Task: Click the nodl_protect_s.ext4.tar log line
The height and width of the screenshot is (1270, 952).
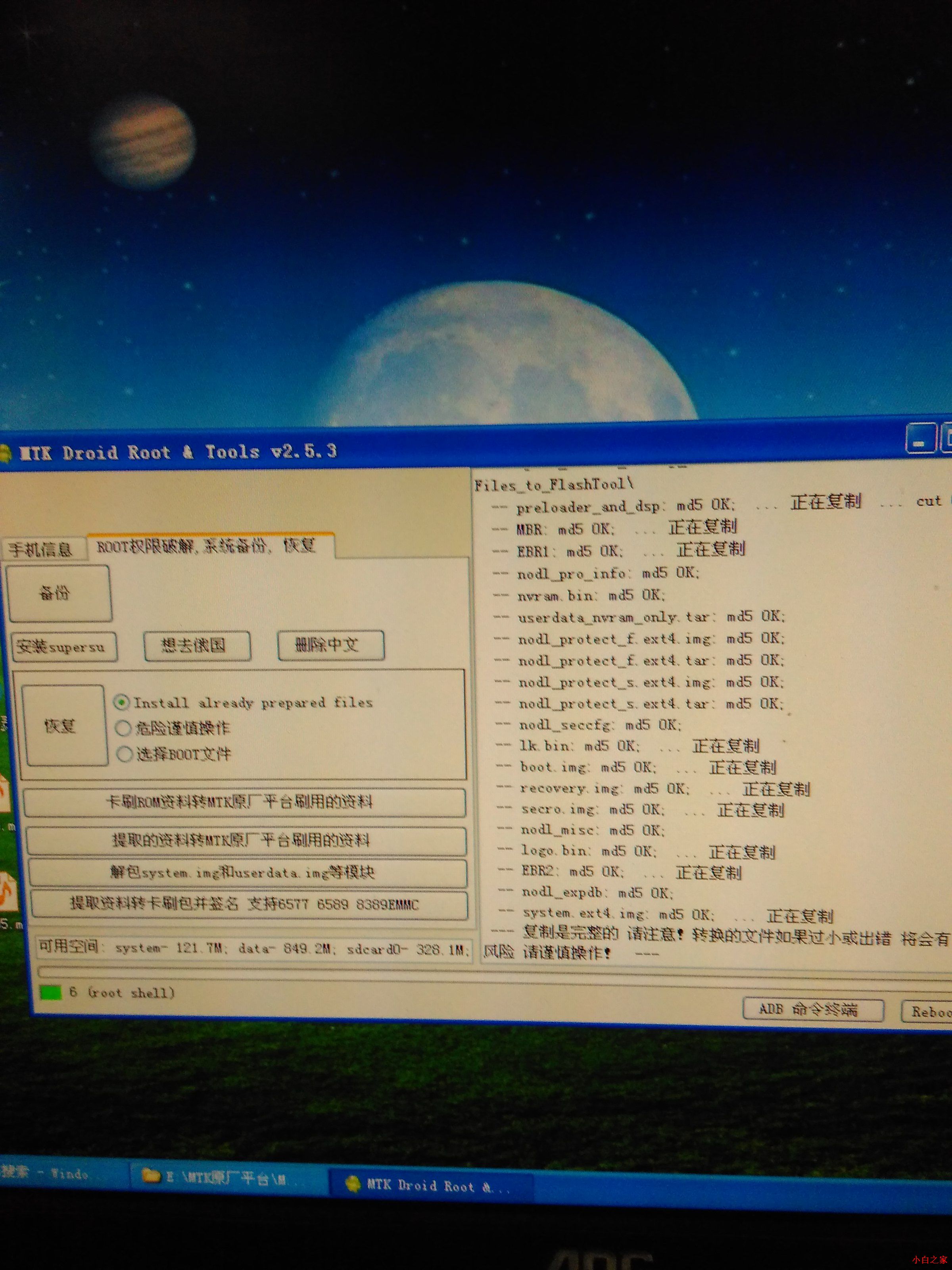Action: (639, 703)
